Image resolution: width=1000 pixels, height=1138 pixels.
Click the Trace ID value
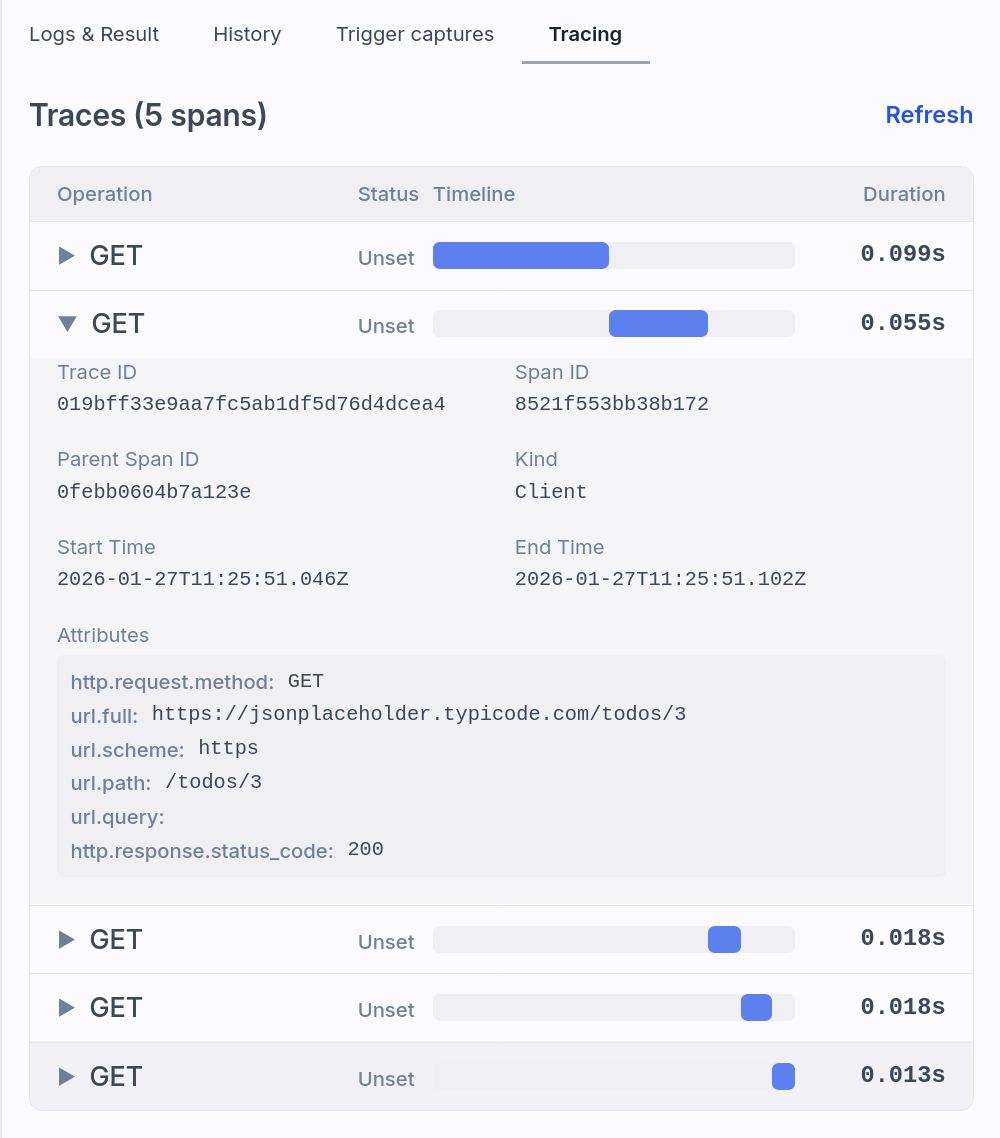coord(251,404)
